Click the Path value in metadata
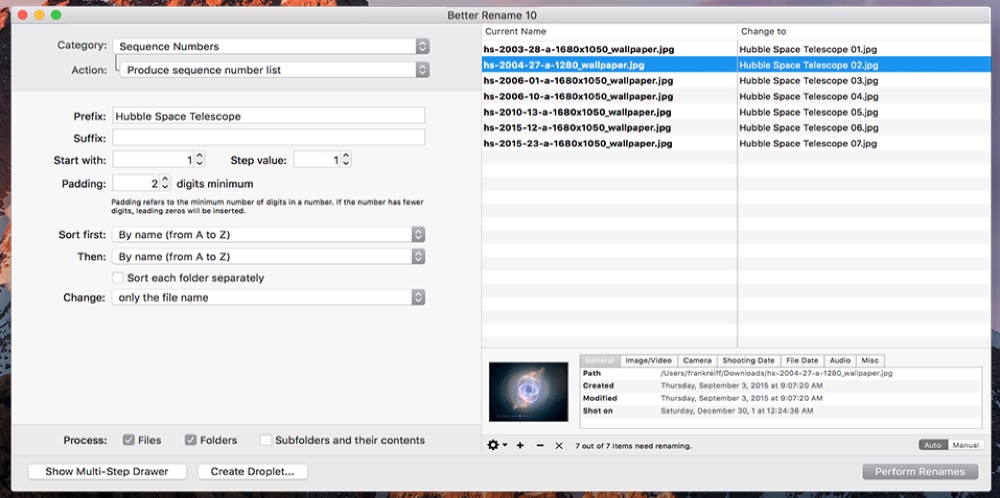This screenshot has width=1000, height=498. (x=776, y=373)
